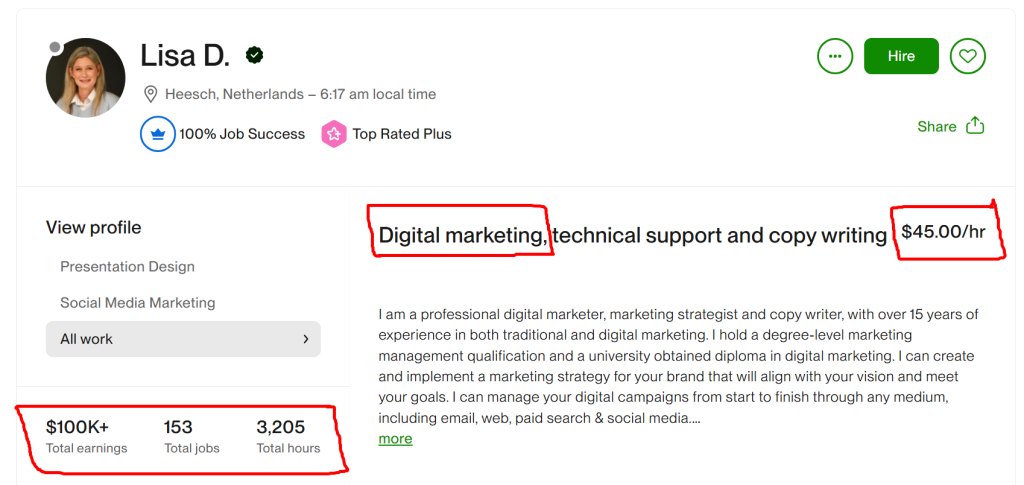
Task: Click the three-dots more options button
Action: [835, 56]
